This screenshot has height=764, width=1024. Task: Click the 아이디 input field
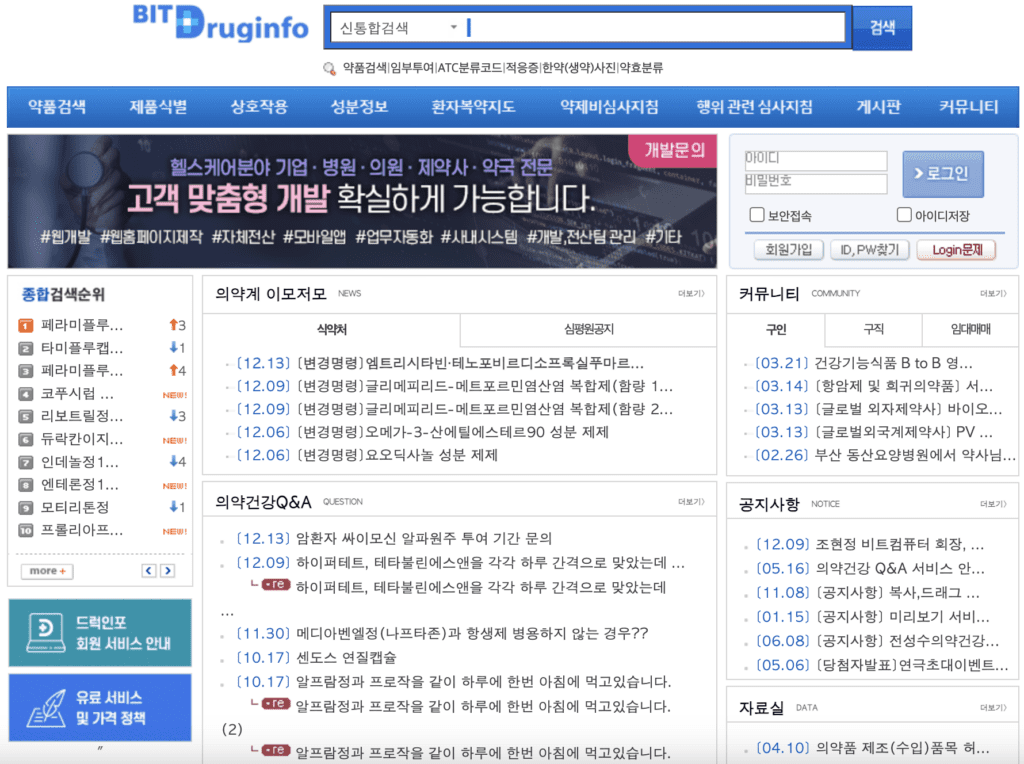[x=816, y=160]
